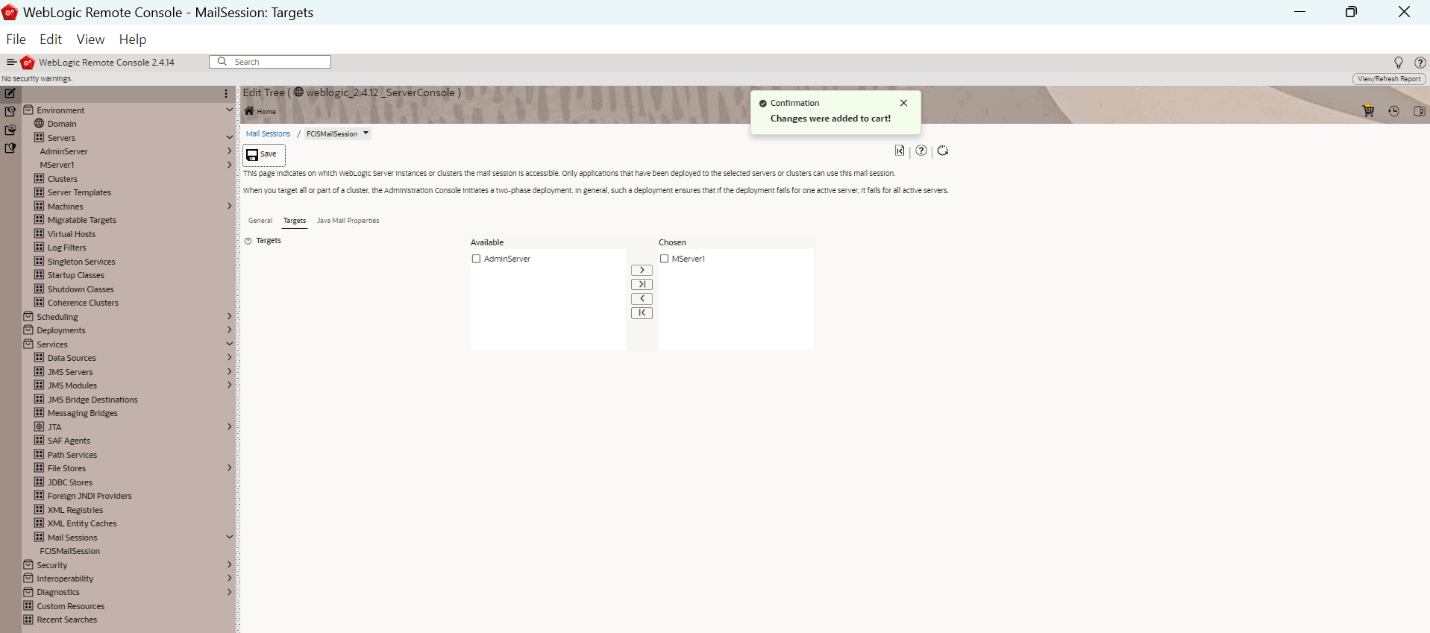Click the Save button
1430x633 pixels.
[264, 155]
